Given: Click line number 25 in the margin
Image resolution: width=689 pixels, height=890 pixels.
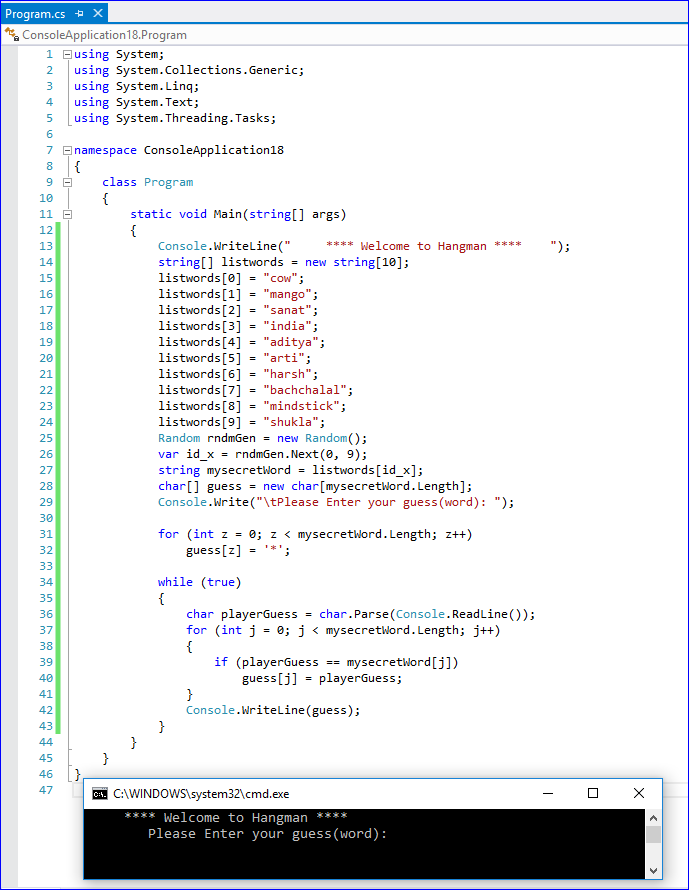Looking at the screenshot, I should point(45,438).
